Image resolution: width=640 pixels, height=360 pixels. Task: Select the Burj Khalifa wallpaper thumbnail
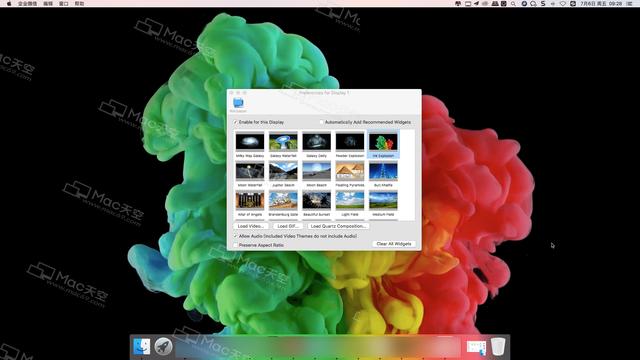(383, 171)
